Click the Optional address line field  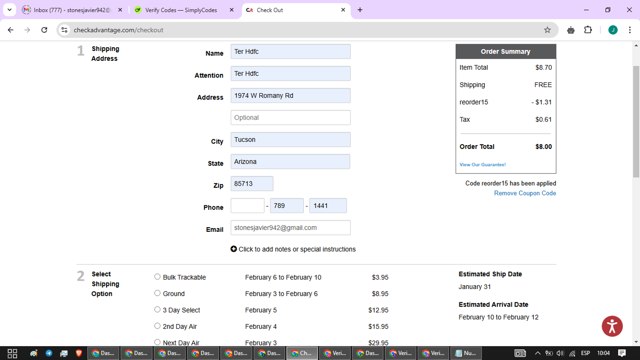coord(290,118)
